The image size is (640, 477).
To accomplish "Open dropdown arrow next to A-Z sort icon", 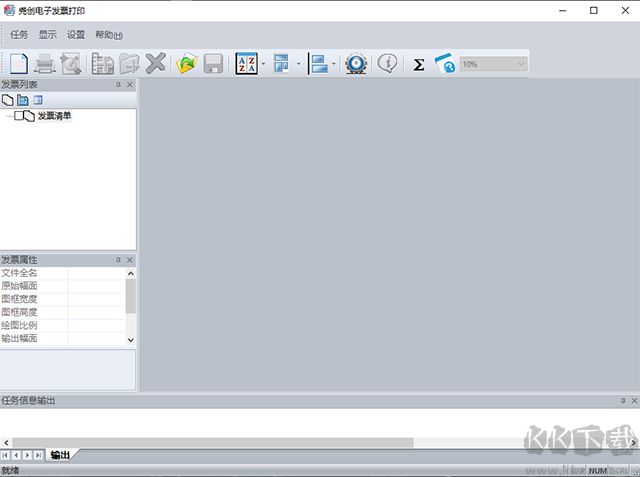I will coord(263,64).
